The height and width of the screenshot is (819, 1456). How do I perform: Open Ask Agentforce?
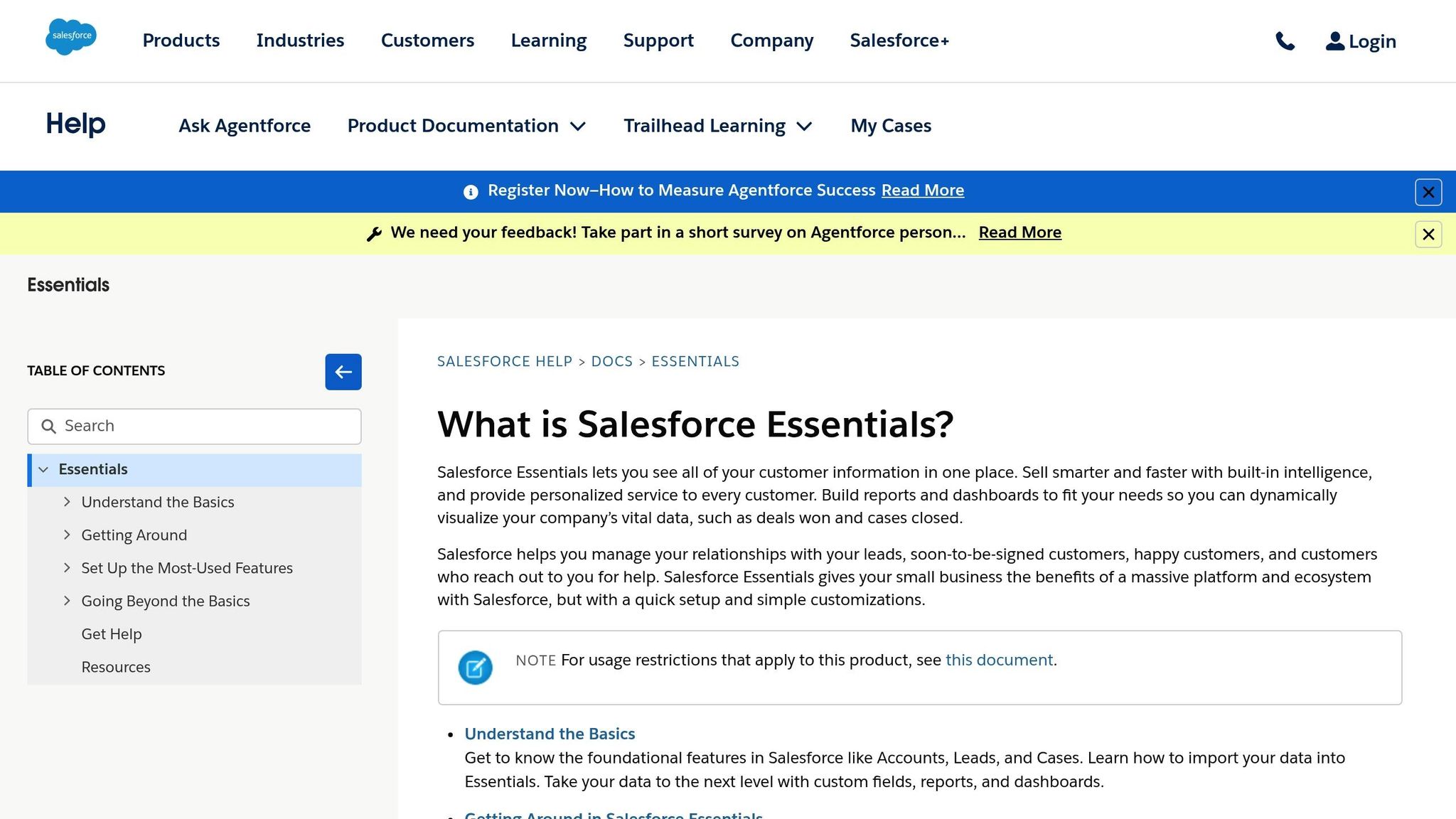point(245,126)
